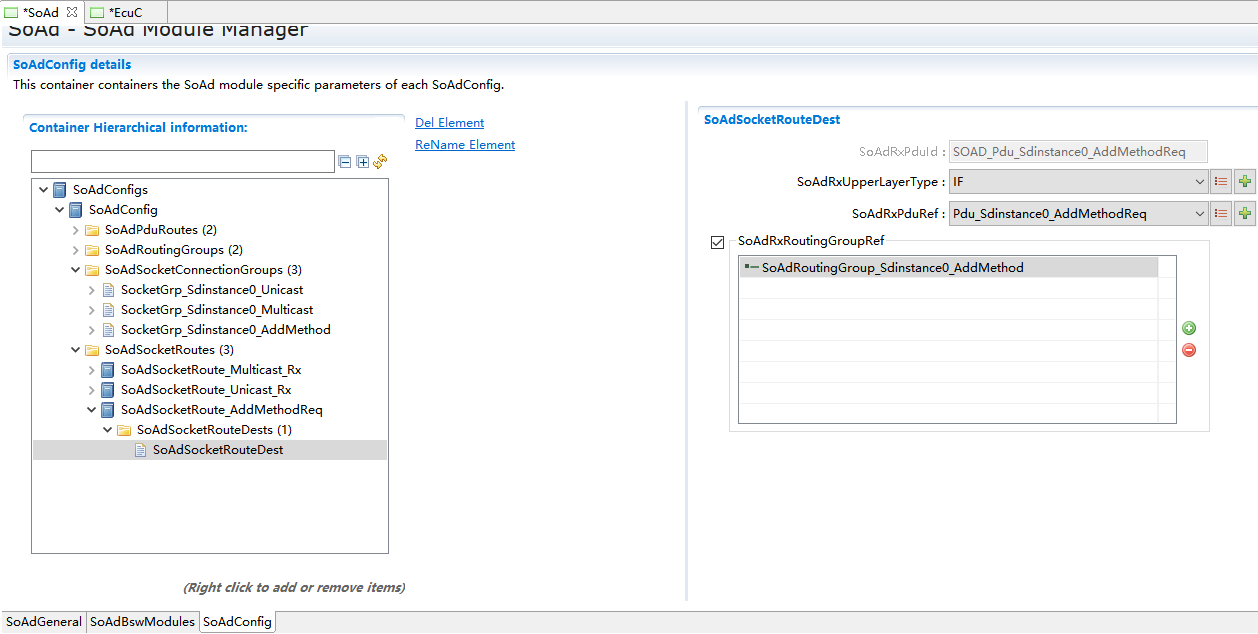Click the expand-all icon beside the tree filter
The width and height of the screenshot is (1258, 634).
click(x=363, y=162)
